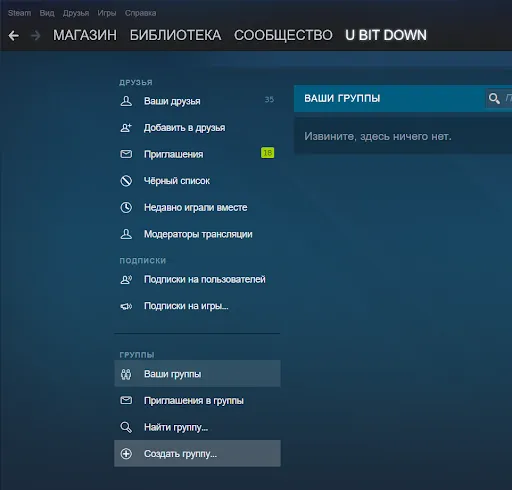Click the person icon beside Ваши друзья
Viewport: 512px width, 490px height.
126,101
